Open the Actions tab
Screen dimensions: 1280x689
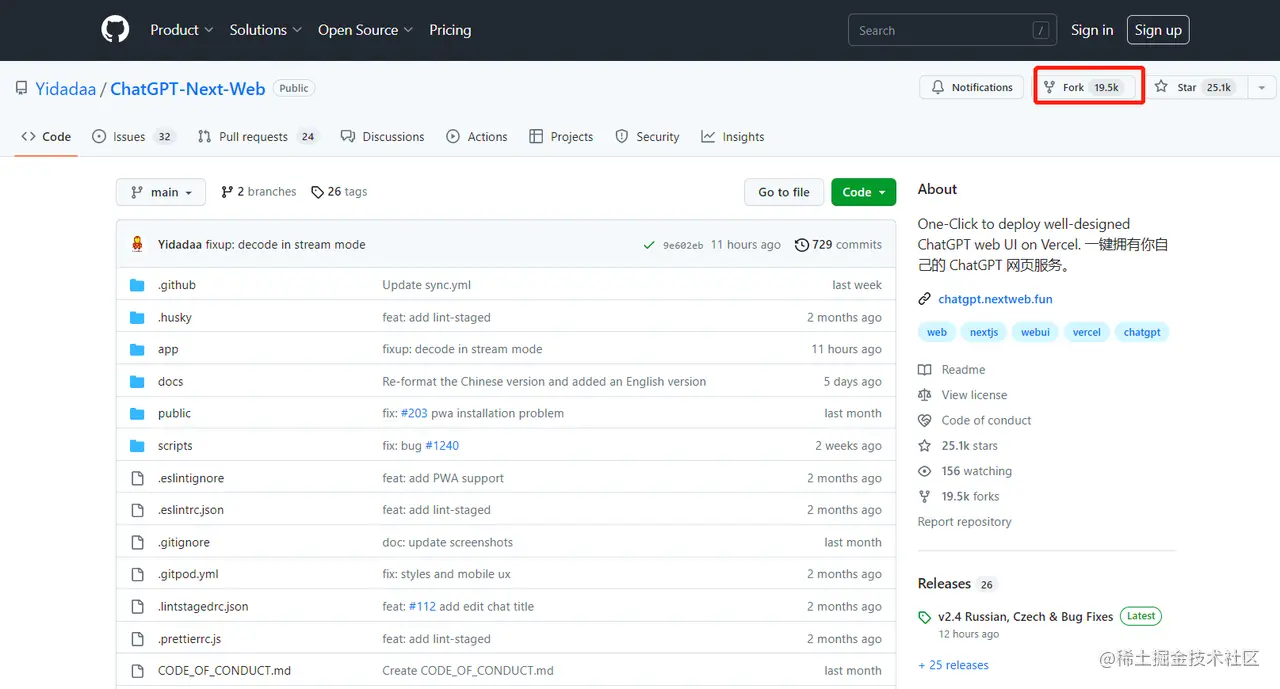477,136
